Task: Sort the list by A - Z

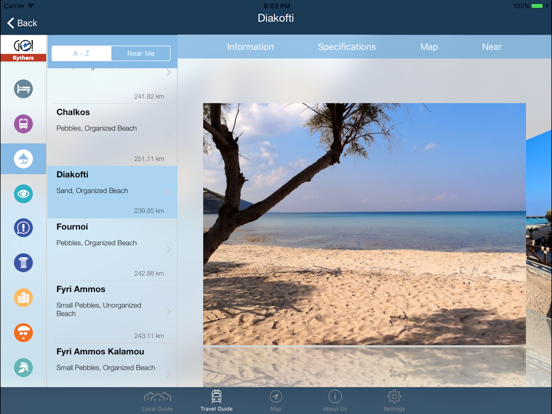Action: pos(81,54)
